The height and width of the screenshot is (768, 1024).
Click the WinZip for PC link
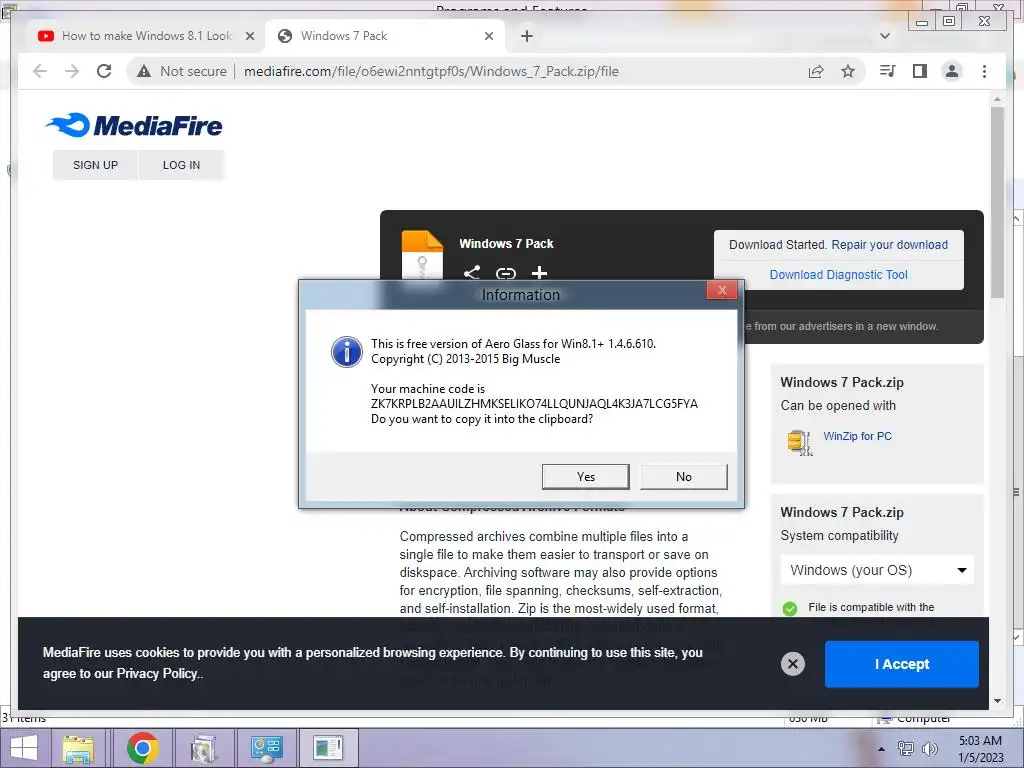pos(857,436)
